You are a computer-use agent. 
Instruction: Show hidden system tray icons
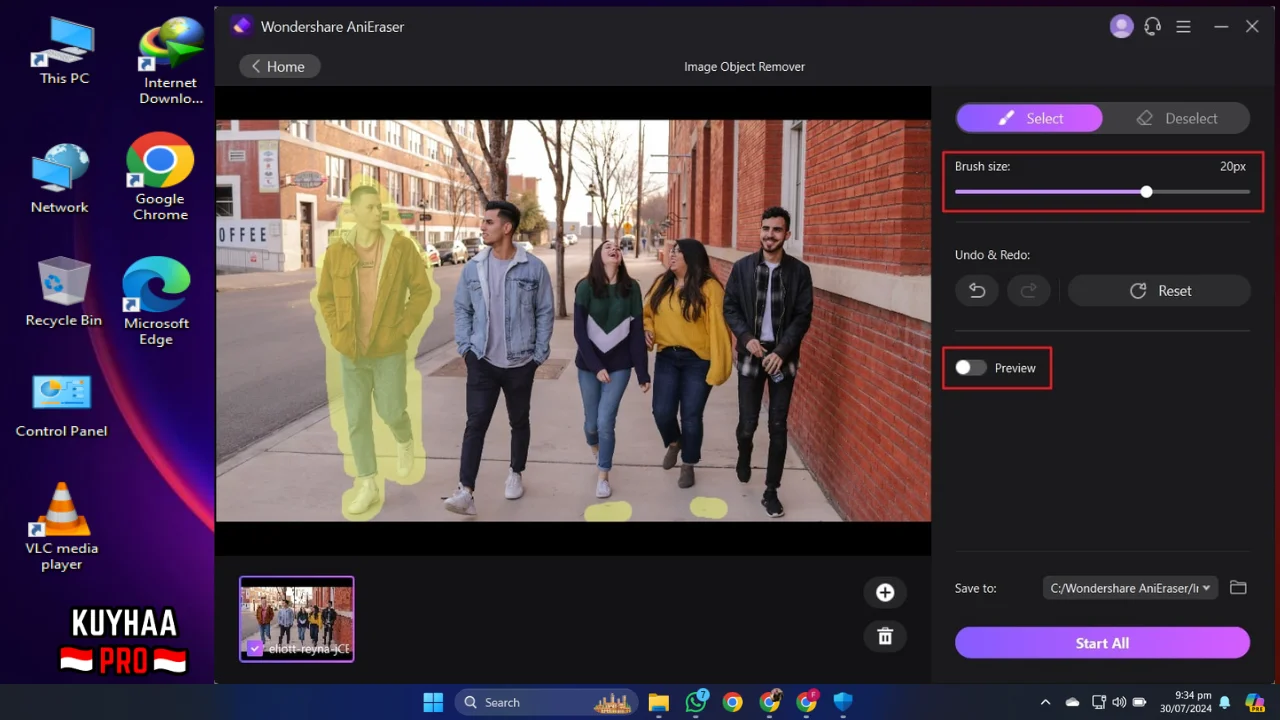point(1045,702)
